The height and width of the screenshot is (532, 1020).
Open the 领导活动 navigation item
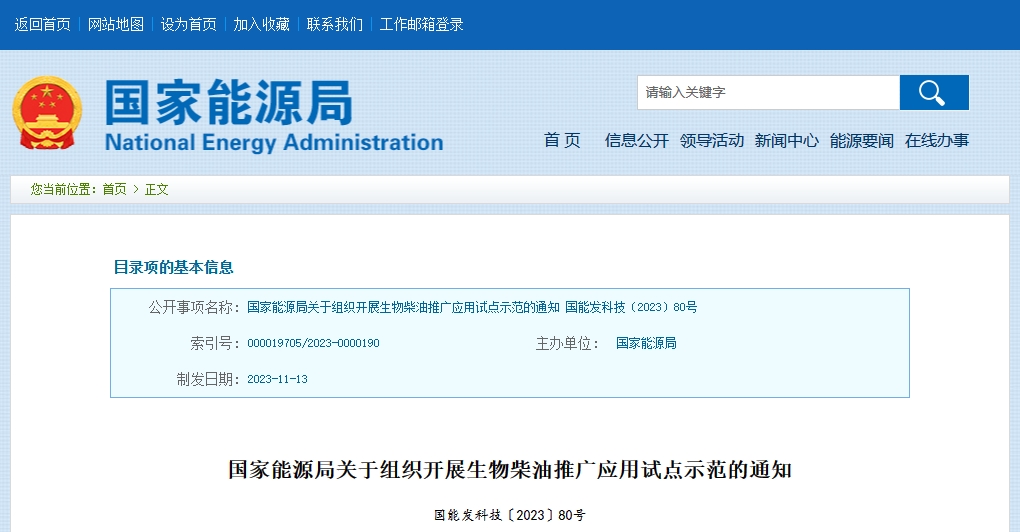(x=712, y=140)
